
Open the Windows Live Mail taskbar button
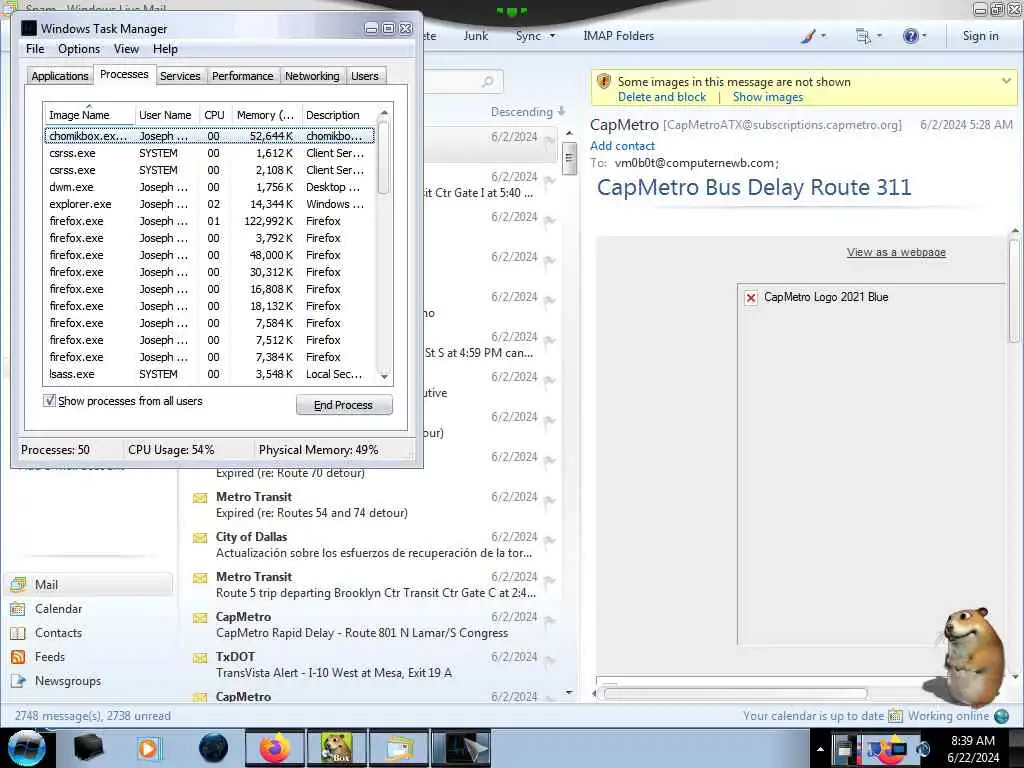[x=399, y=748]
